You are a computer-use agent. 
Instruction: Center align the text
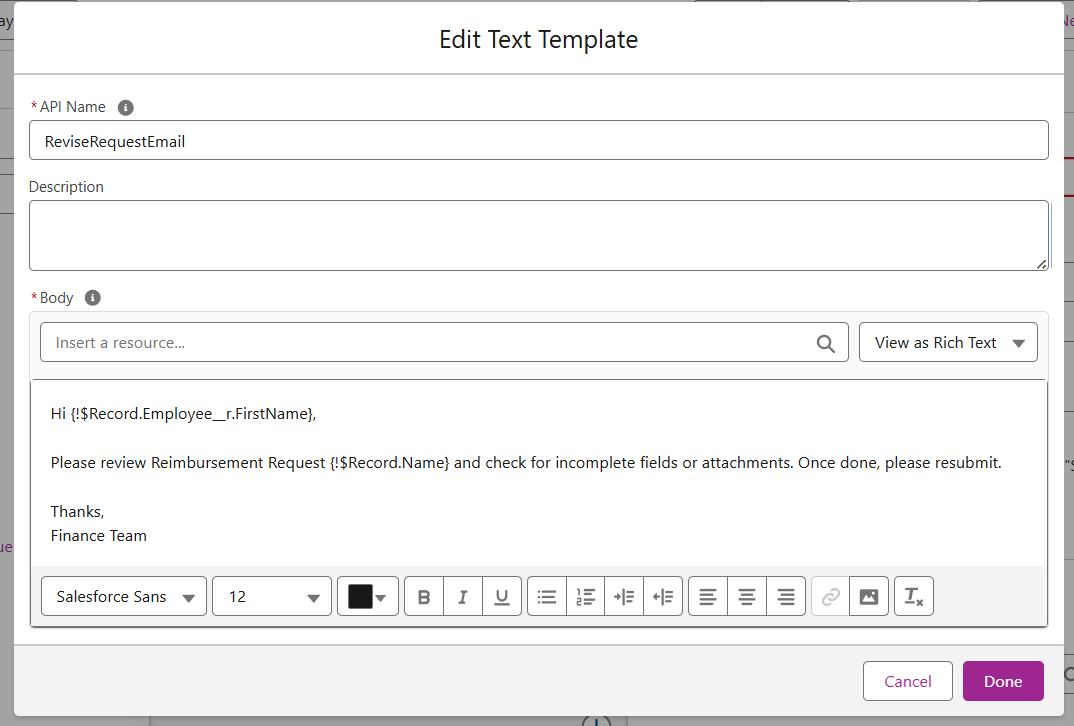click(747, 597)
